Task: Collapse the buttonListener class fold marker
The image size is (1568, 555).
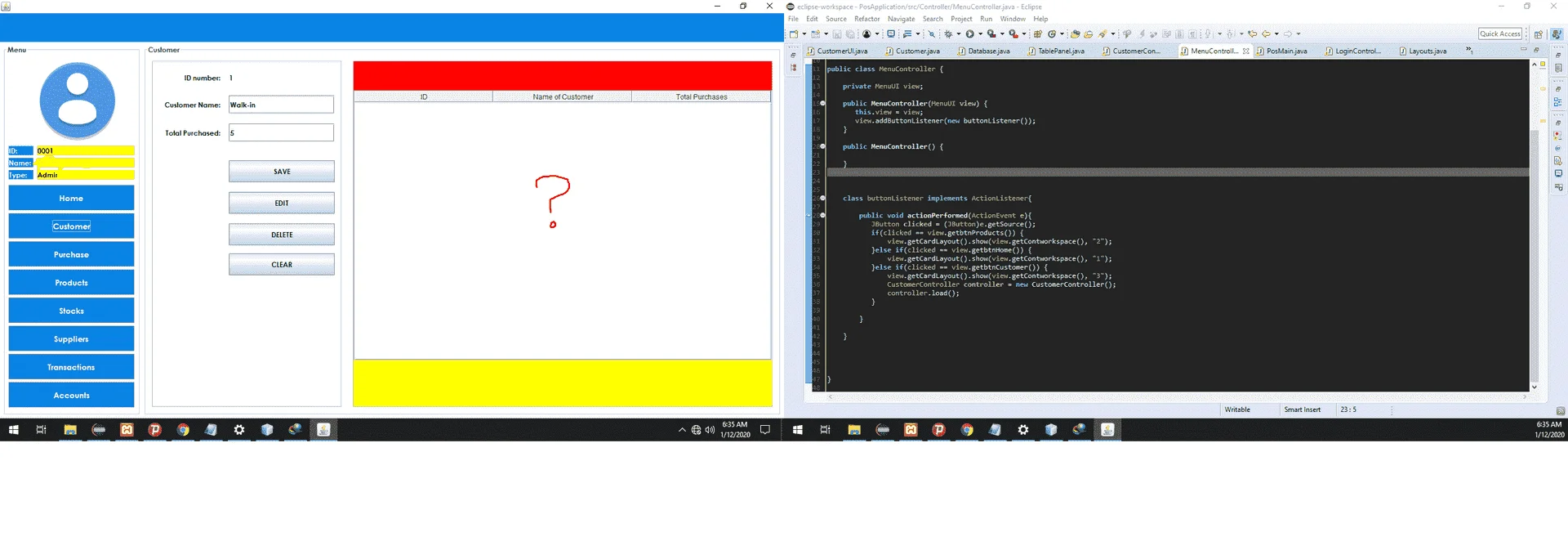Action: click(x=822, y=198)
